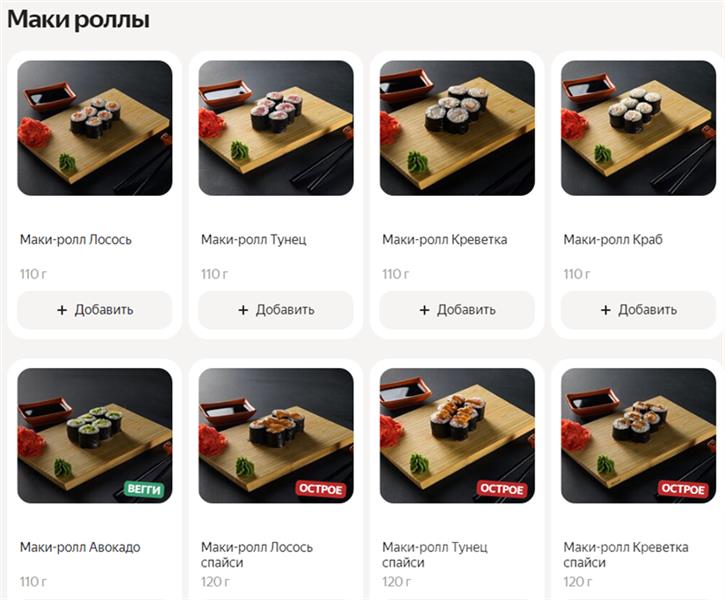Add Маки-ролл Креветка to the cart
The width and height of the screenshot is (725, 600).
[x=457, y=310]
